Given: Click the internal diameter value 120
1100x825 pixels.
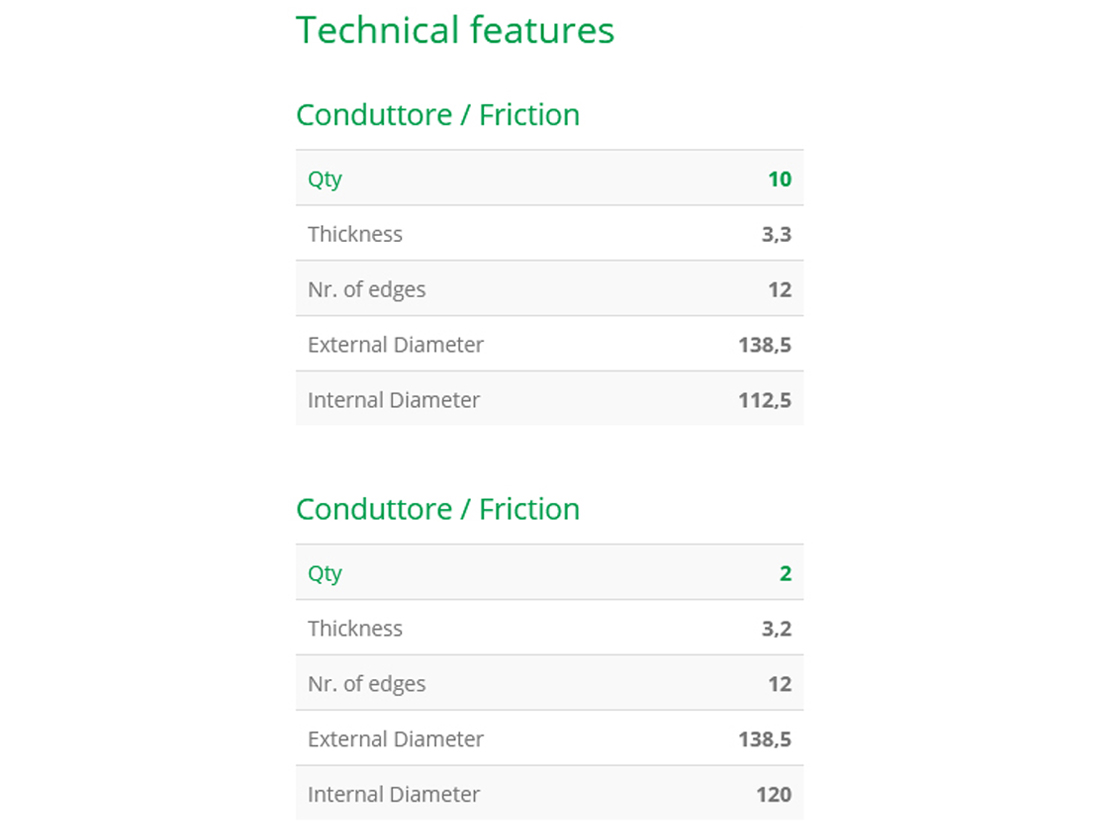Looking at the screenshot, I should coord(773,793).
